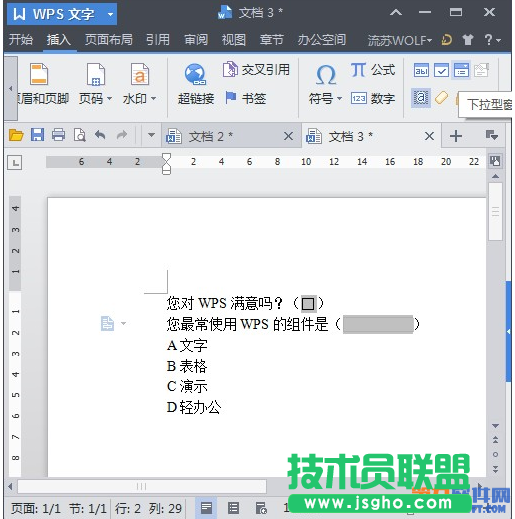Viewport: 515px width, 519px height.
Task: Click the indent marker on the ruler
Action: point(166,164)
